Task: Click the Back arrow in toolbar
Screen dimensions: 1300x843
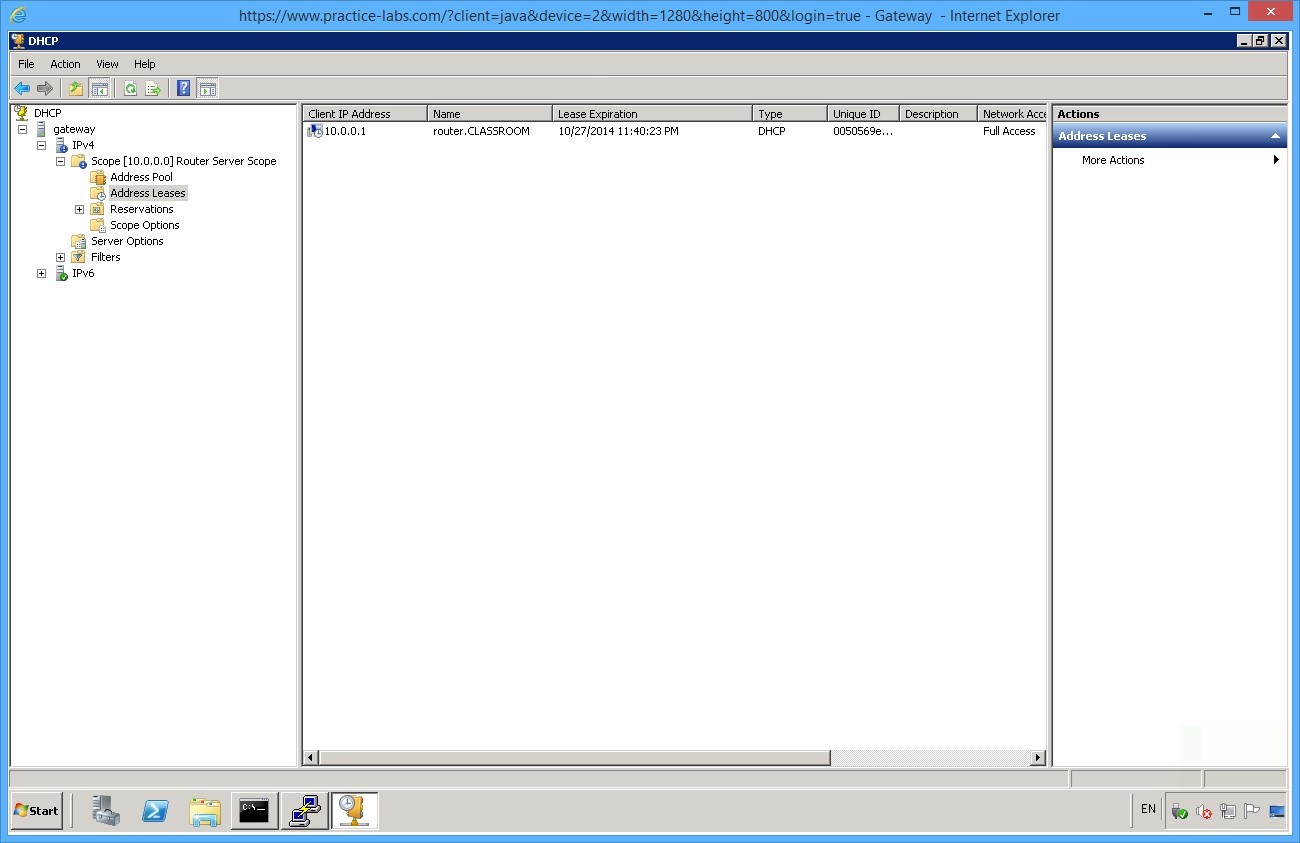Action: [22, 89]
